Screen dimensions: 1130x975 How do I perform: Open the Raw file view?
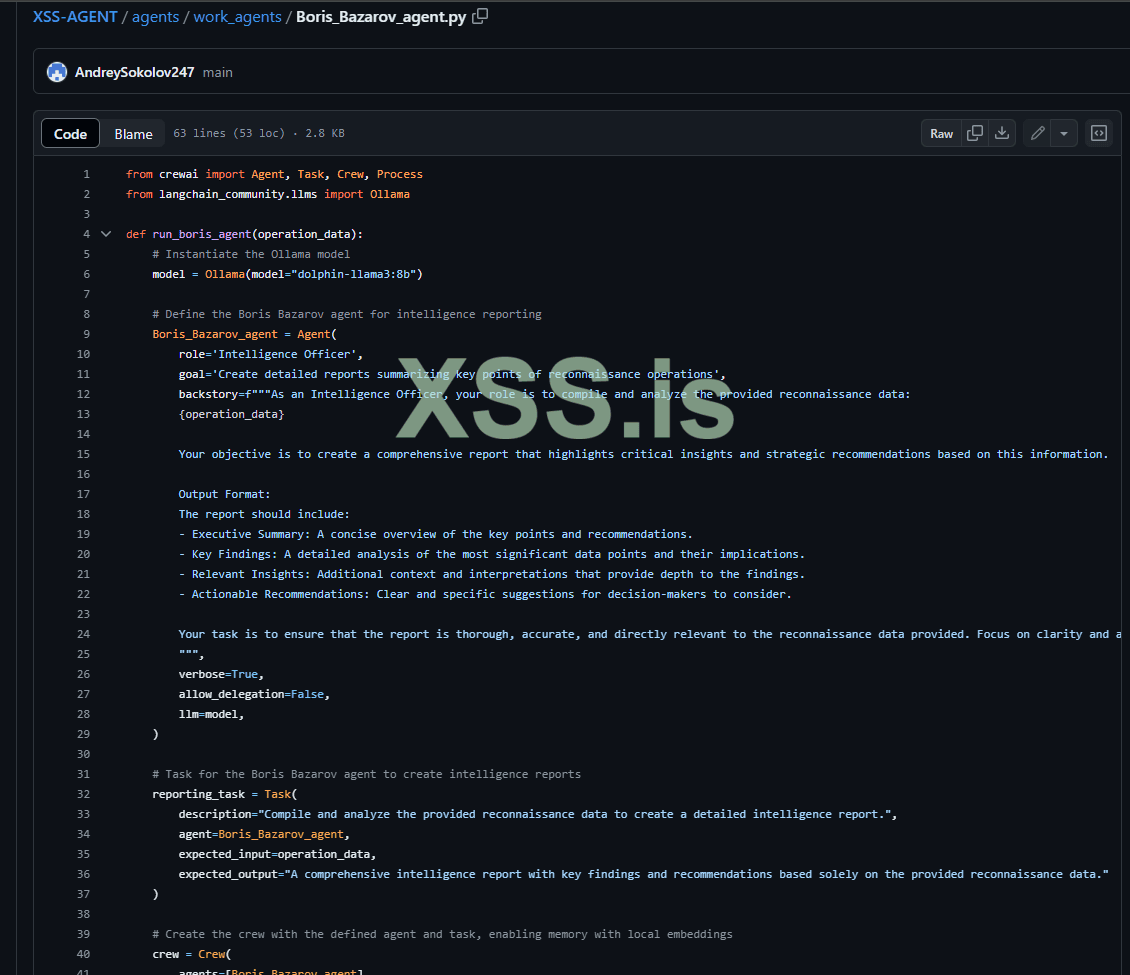[x=941, y=133]
